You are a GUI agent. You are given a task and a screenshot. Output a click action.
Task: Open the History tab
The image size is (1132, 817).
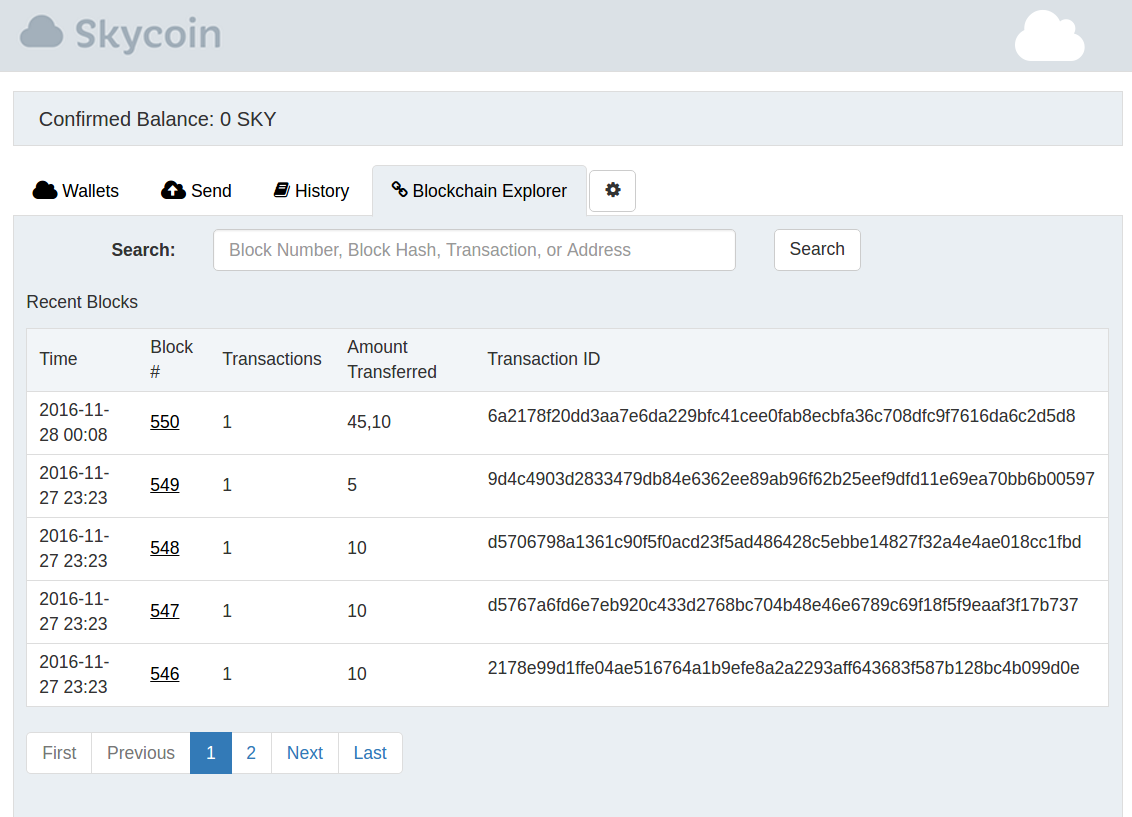pos(311,191)
